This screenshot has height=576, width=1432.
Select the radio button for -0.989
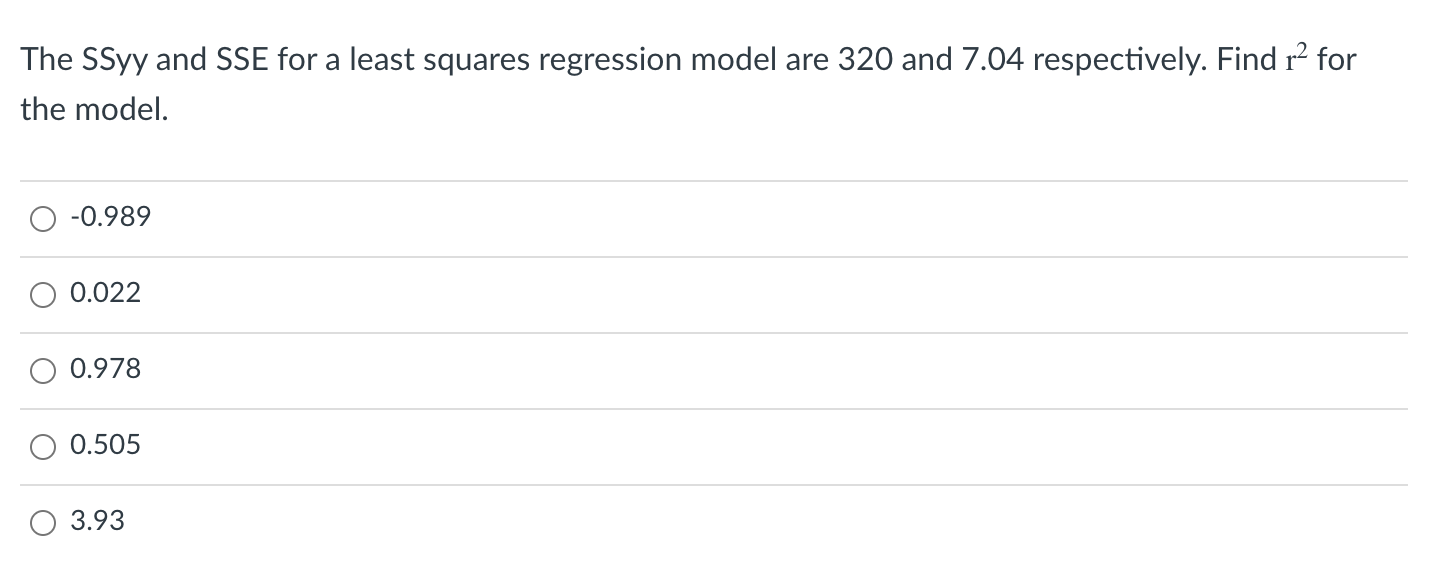point(42,217)
